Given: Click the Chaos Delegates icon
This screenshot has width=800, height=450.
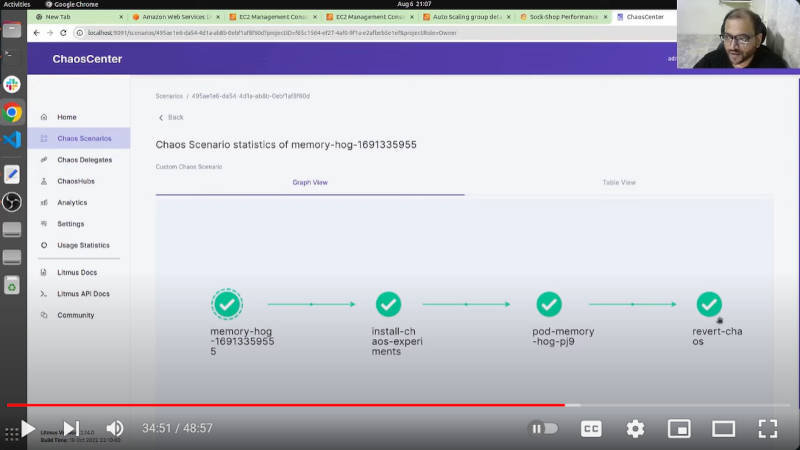Looking at the screenshot, I should click(x=44, y=160).
